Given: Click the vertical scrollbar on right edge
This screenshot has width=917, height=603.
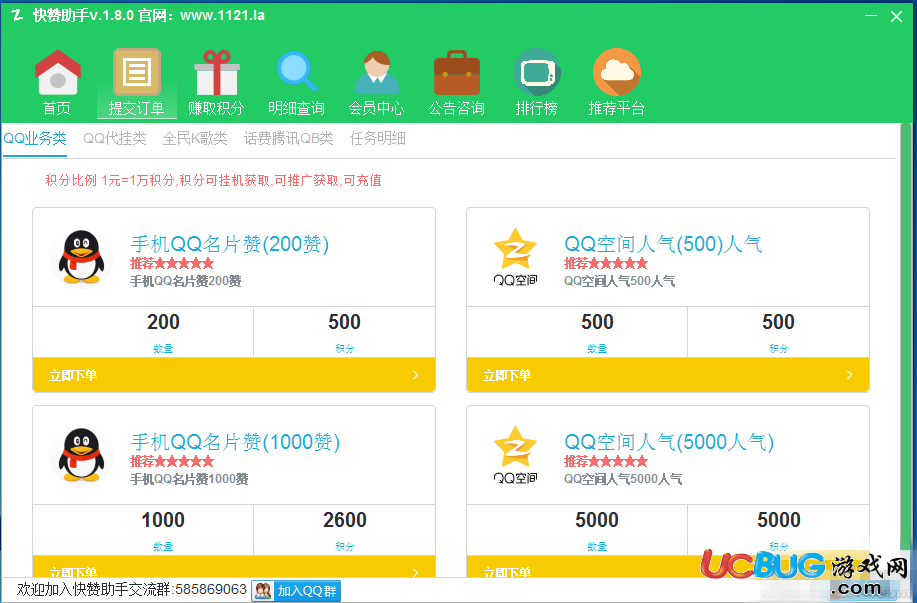Looking at the screenshot, I should 906,337.
